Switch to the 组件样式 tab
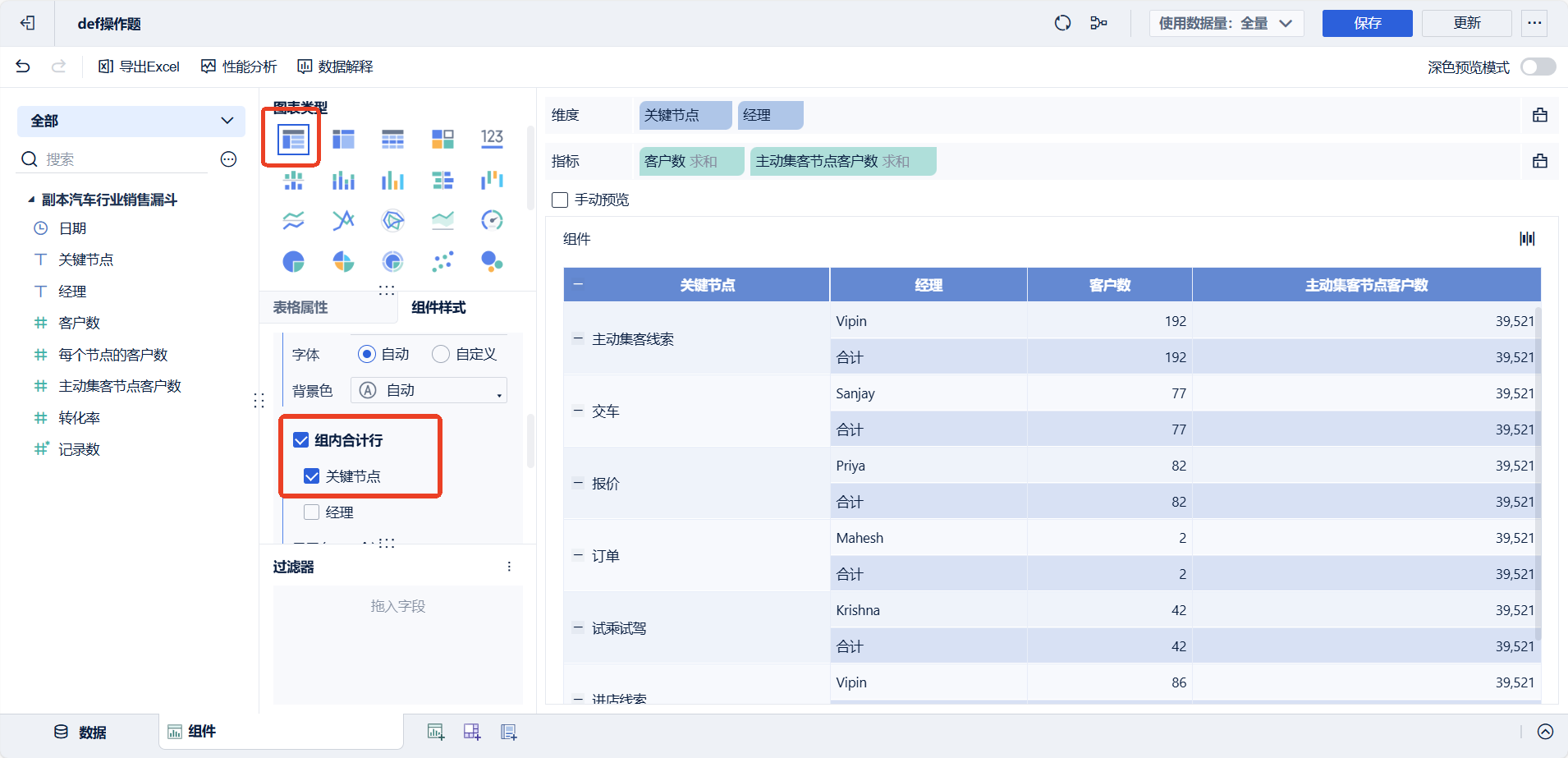 (438, 307)
